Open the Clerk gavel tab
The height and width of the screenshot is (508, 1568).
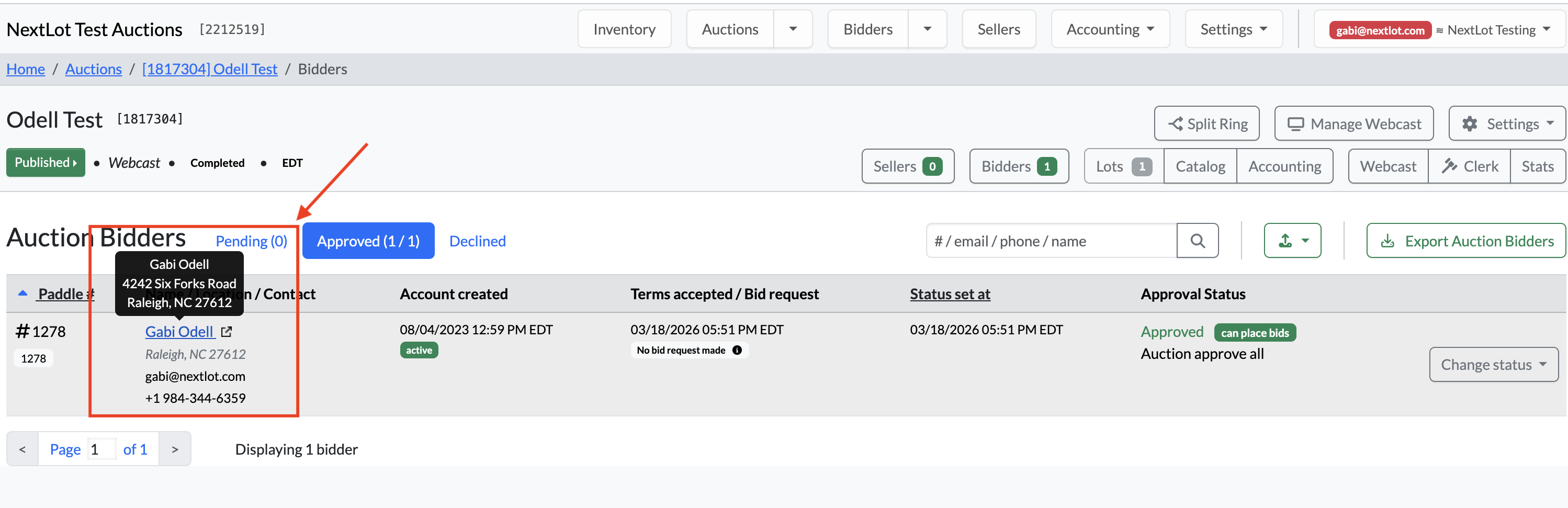coord(1469,166)
